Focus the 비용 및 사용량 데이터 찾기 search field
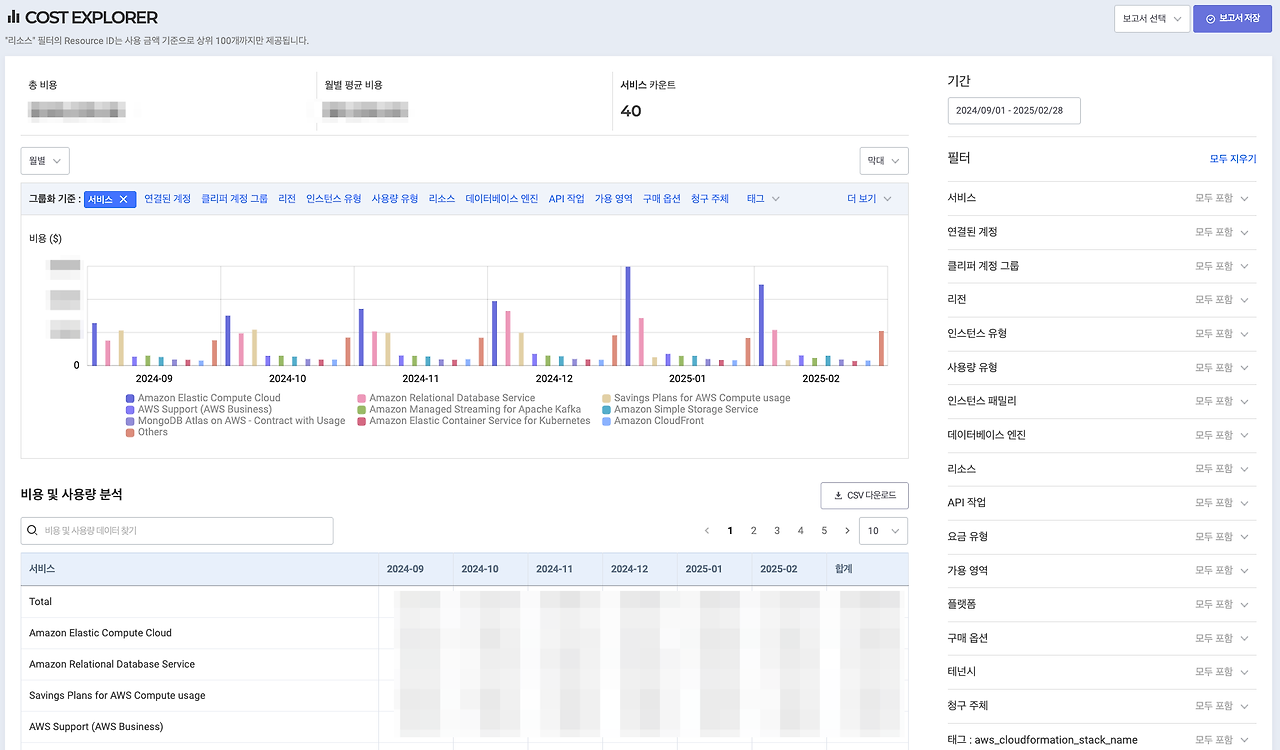Viewport: 1280px width, 750px height. (177, 531)
